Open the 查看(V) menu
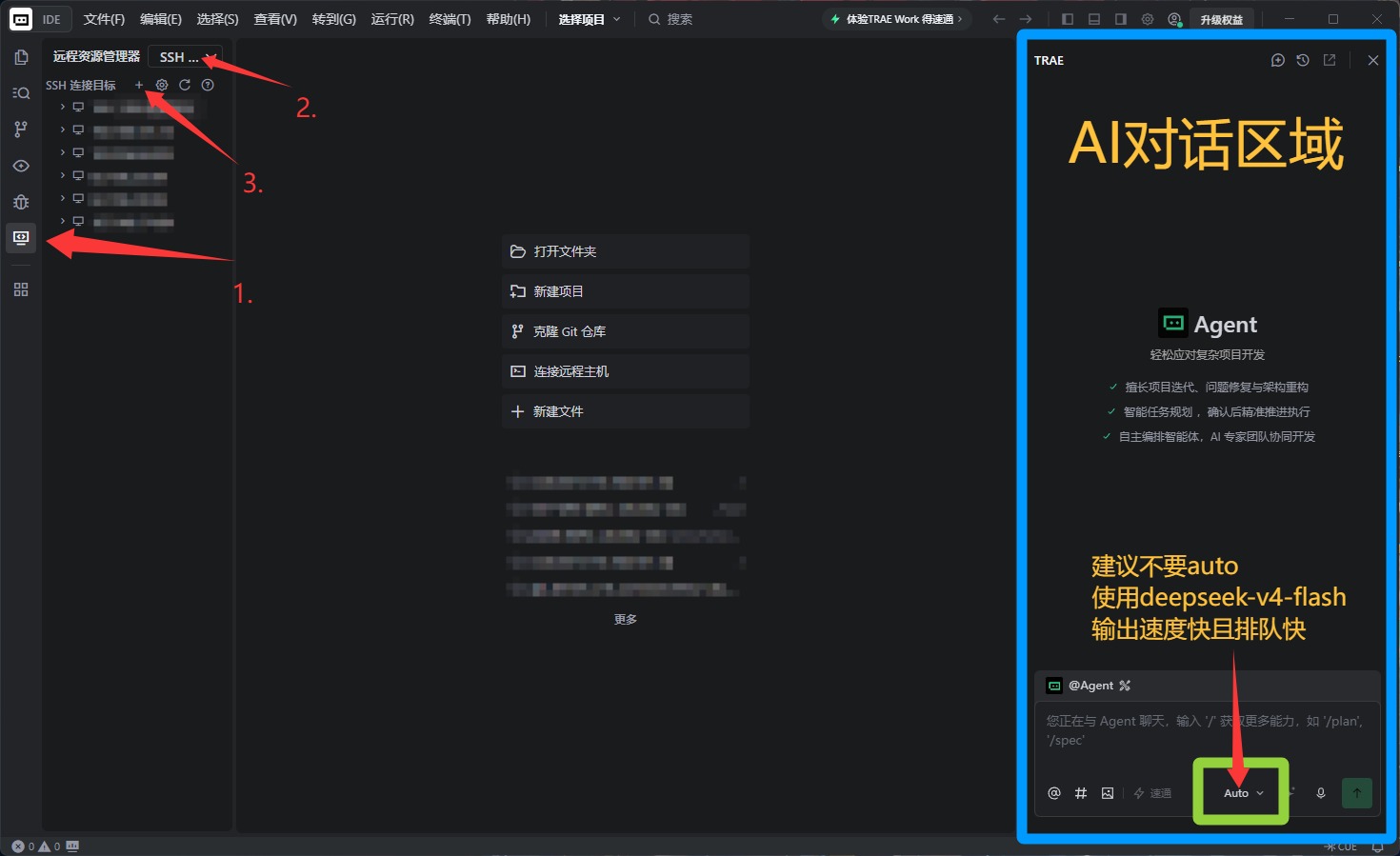1400x856 pixels. tap(275, 19)
